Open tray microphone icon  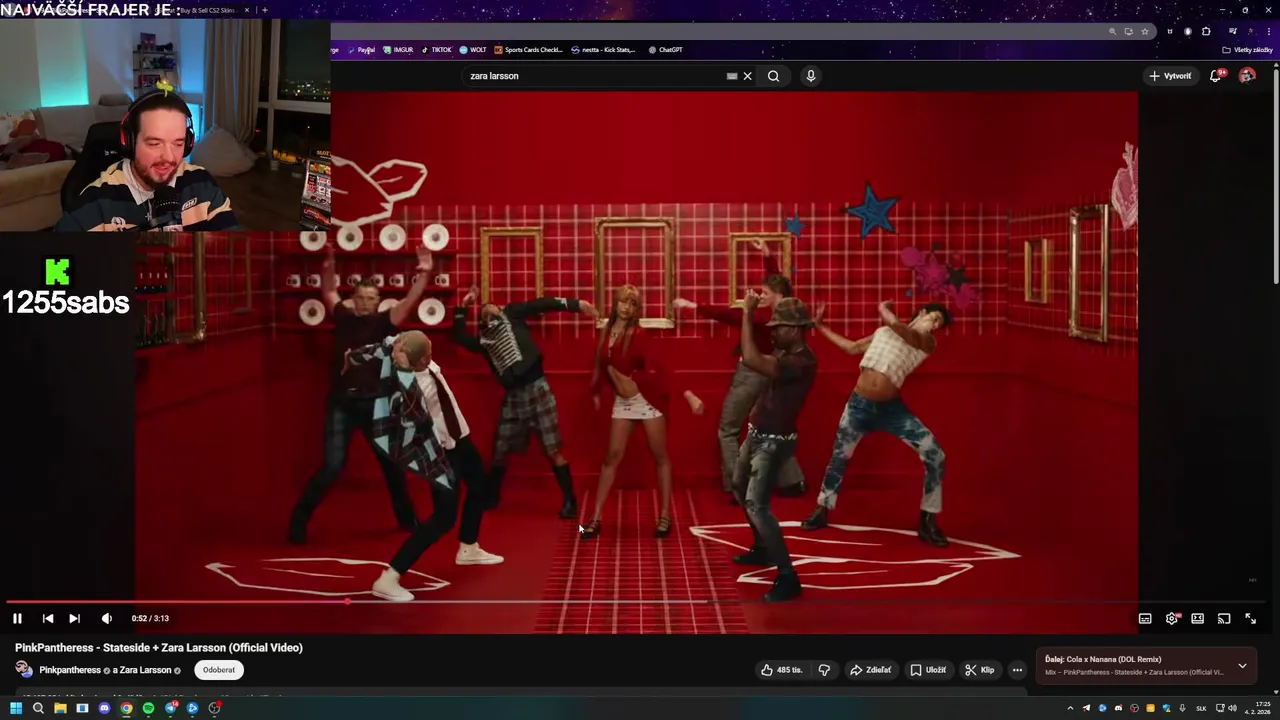coord(1182,708)
